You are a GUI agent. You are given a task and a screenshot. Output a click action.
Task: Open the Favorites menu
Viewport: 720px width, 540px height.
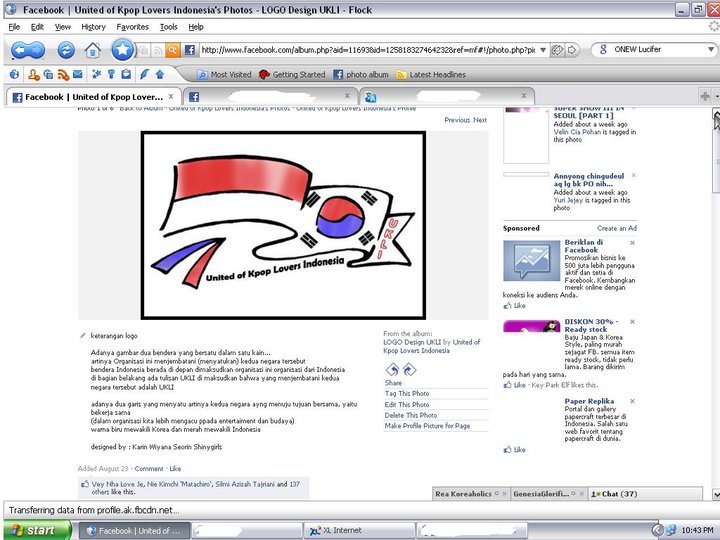pyautogui.click(x=132, y=27)
